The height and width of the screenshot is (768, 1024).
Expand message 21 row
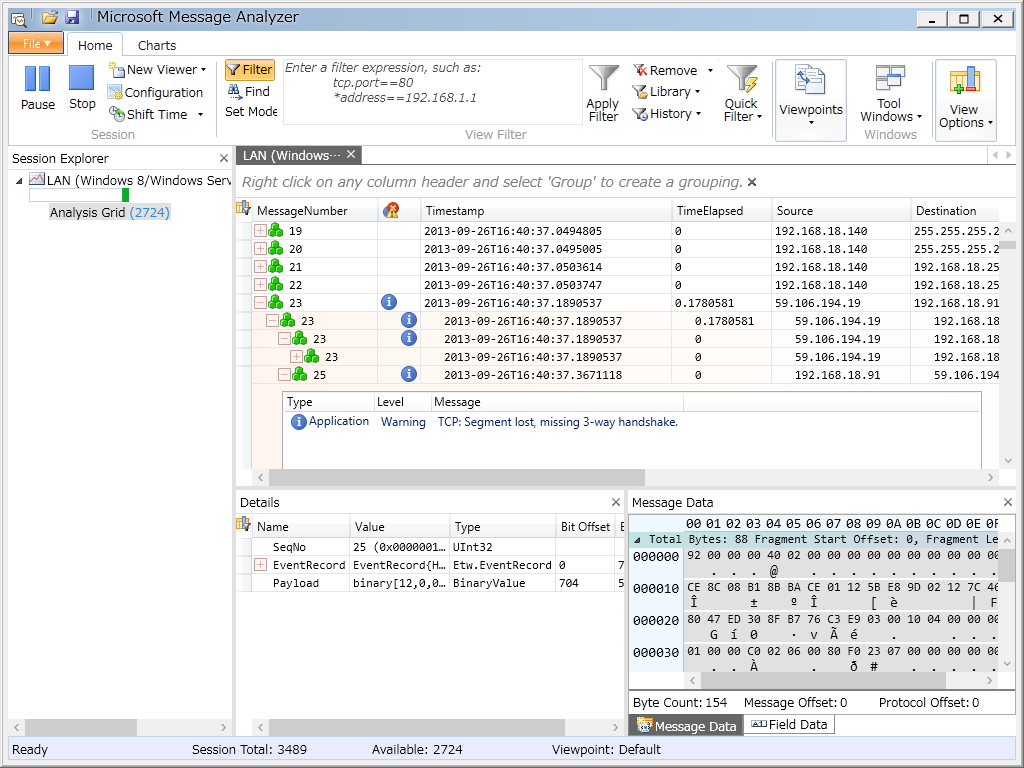[x=260, y=266]
